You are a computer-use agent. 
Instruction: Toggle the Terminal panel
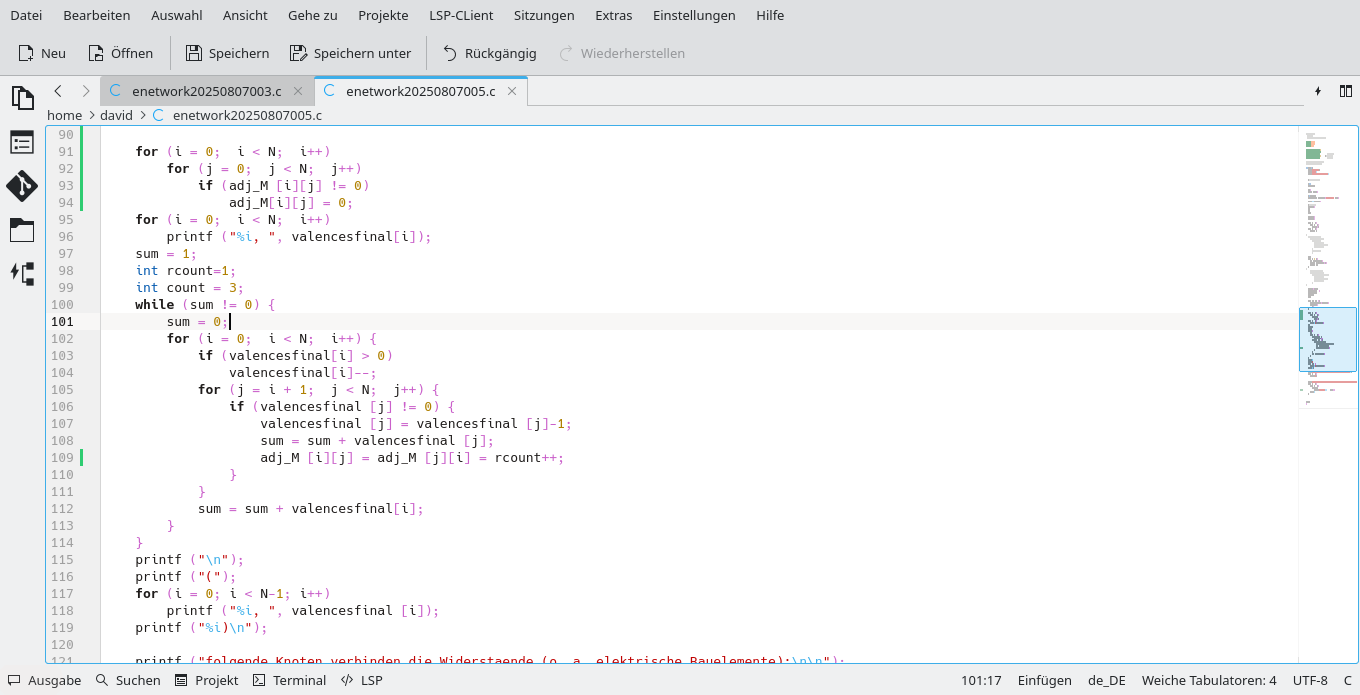(289, 680)
